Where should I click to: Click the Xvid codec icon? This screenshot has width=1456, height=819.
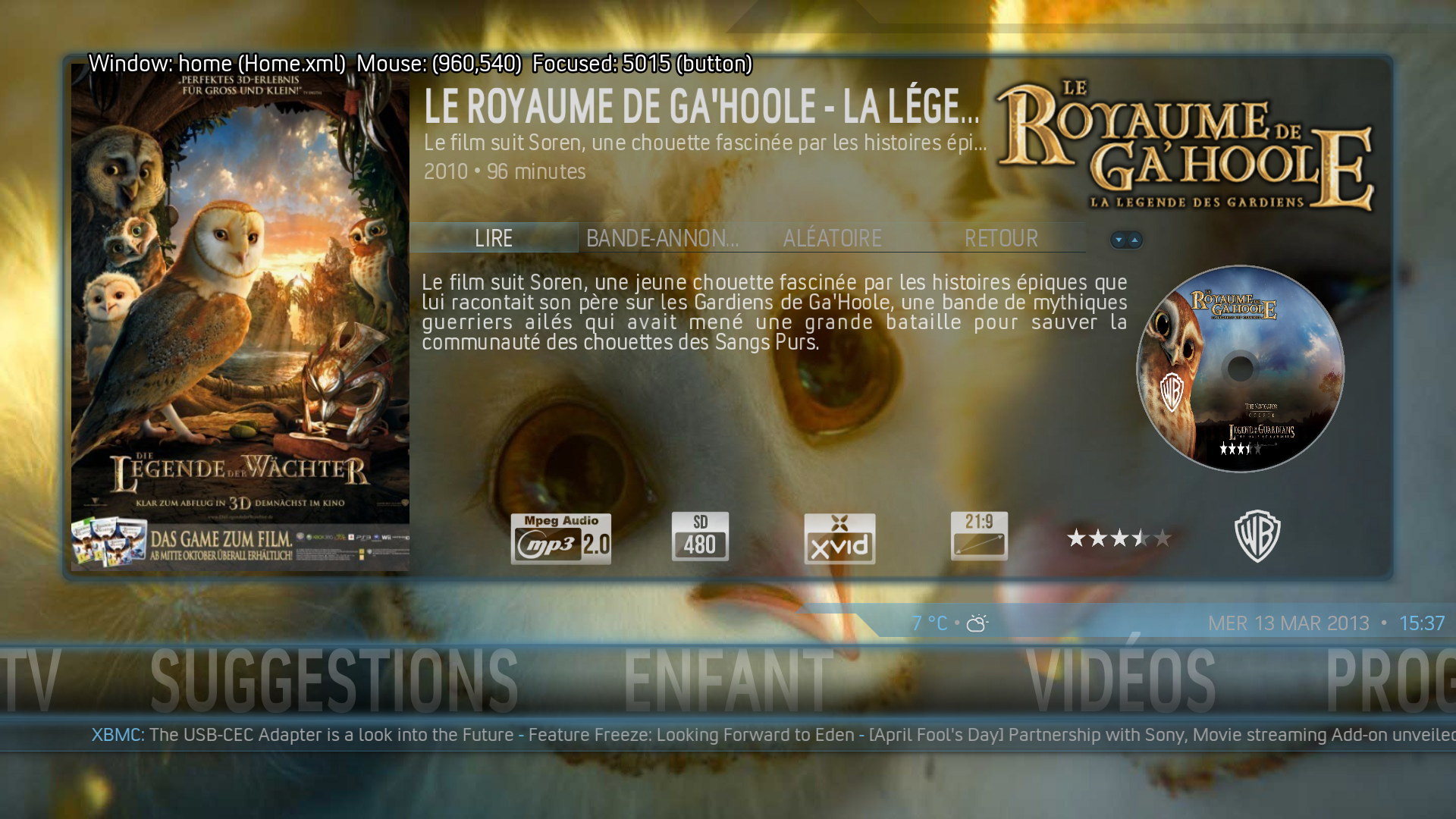[x=839, y=538]
